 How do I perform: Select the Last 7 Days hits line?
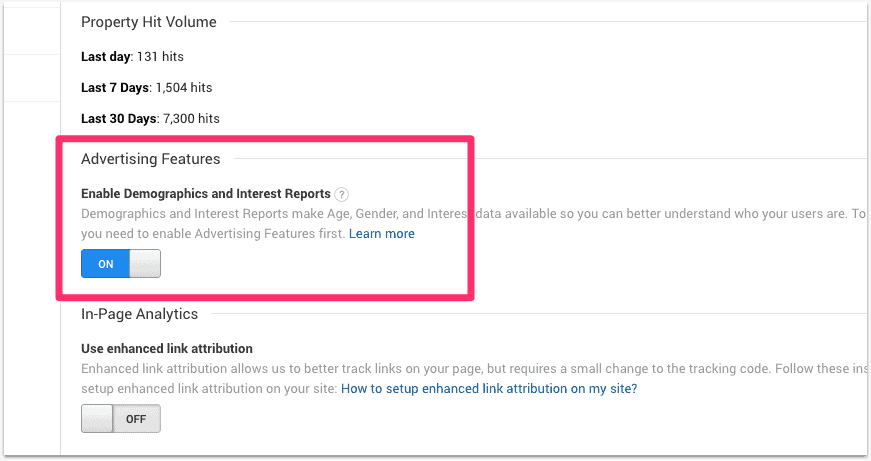pos(146,88)
